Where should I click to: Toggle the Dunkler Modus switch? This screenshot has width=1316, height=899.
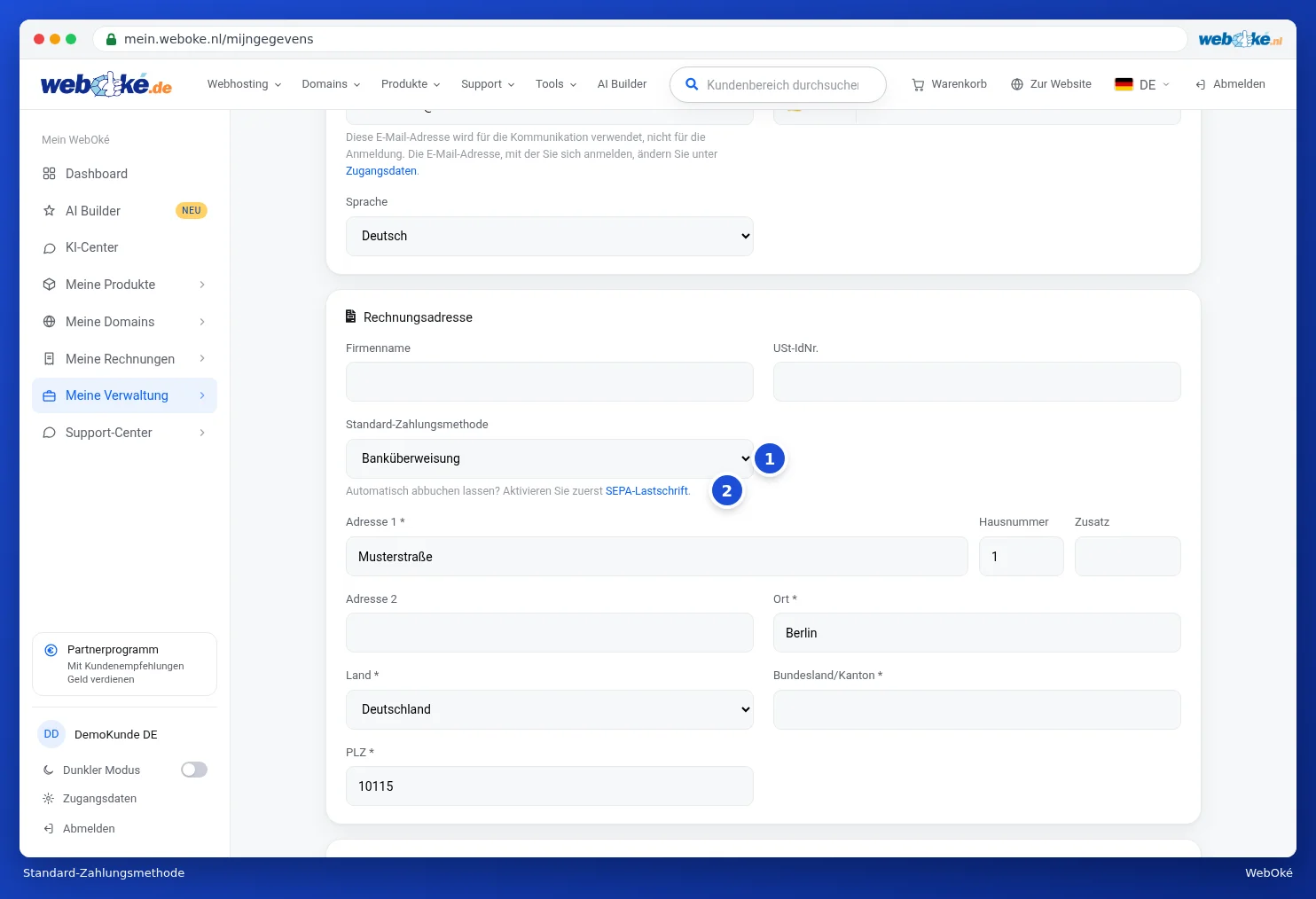tap(194, 770)
